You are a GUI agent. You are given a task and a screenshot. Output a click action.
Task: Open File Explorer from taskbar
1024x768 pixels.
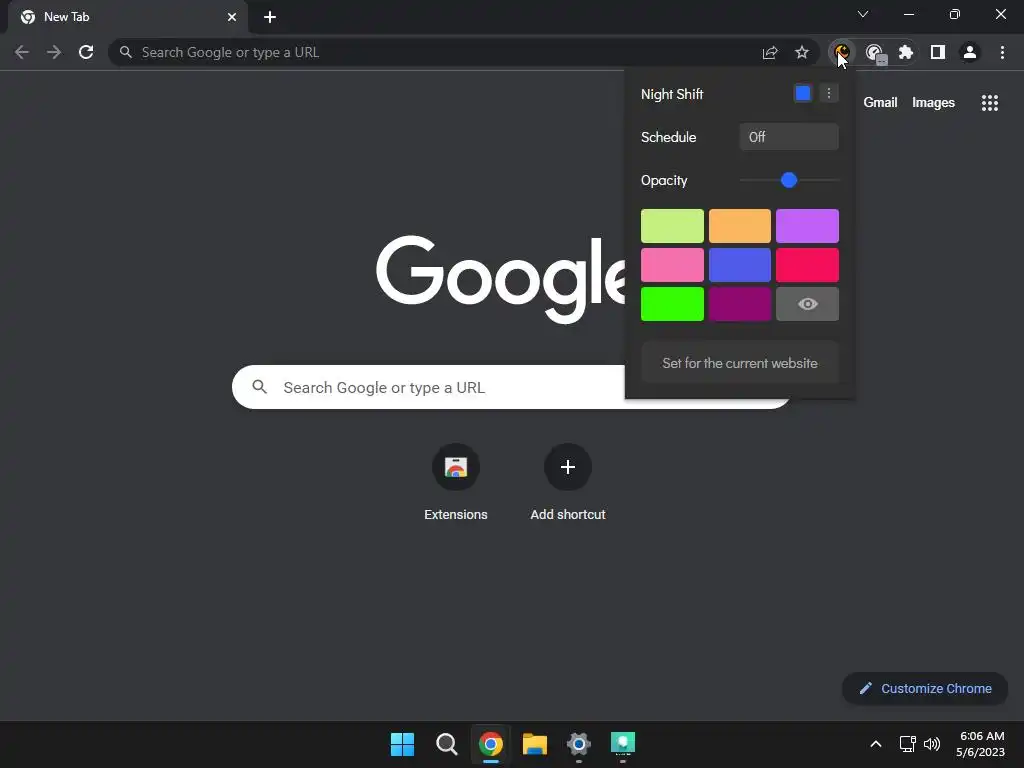point(535,744)
